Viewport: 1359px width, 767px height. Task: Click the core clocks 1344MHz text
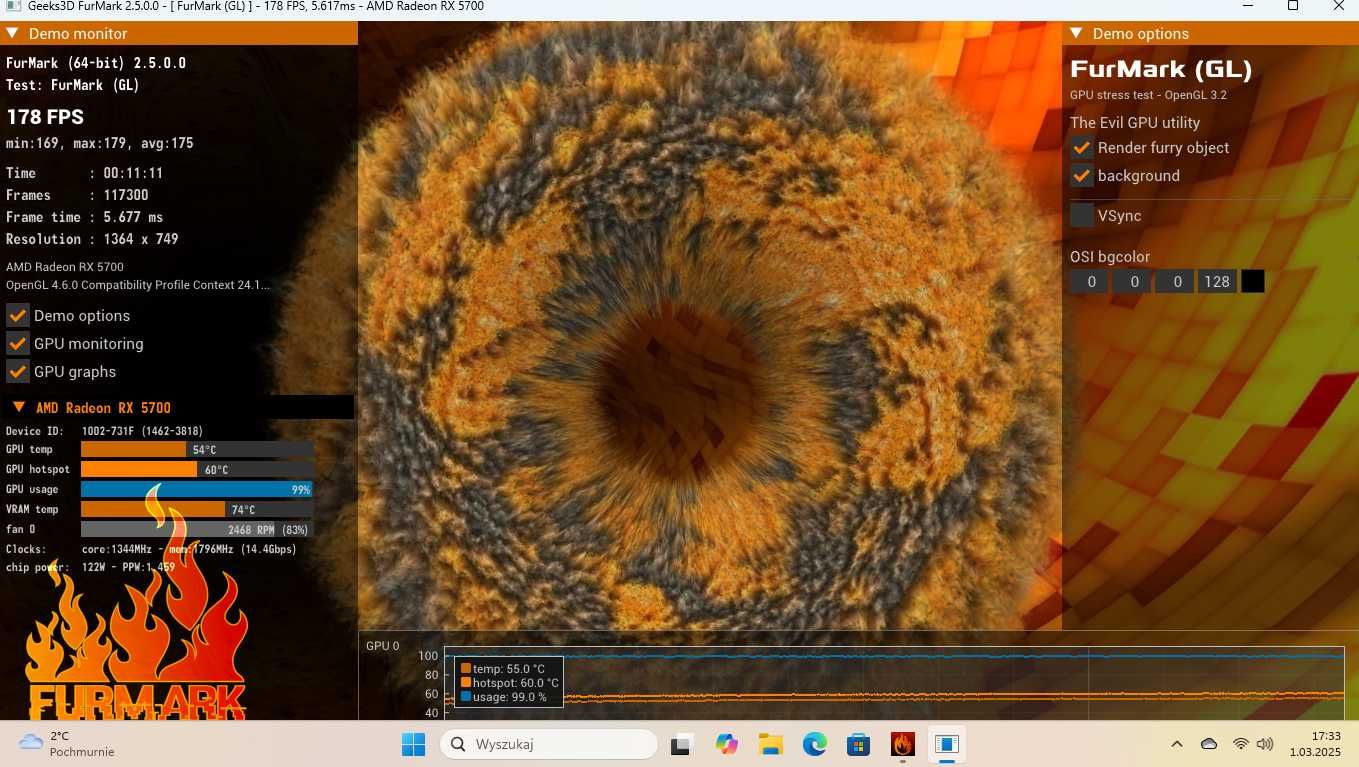118,549
